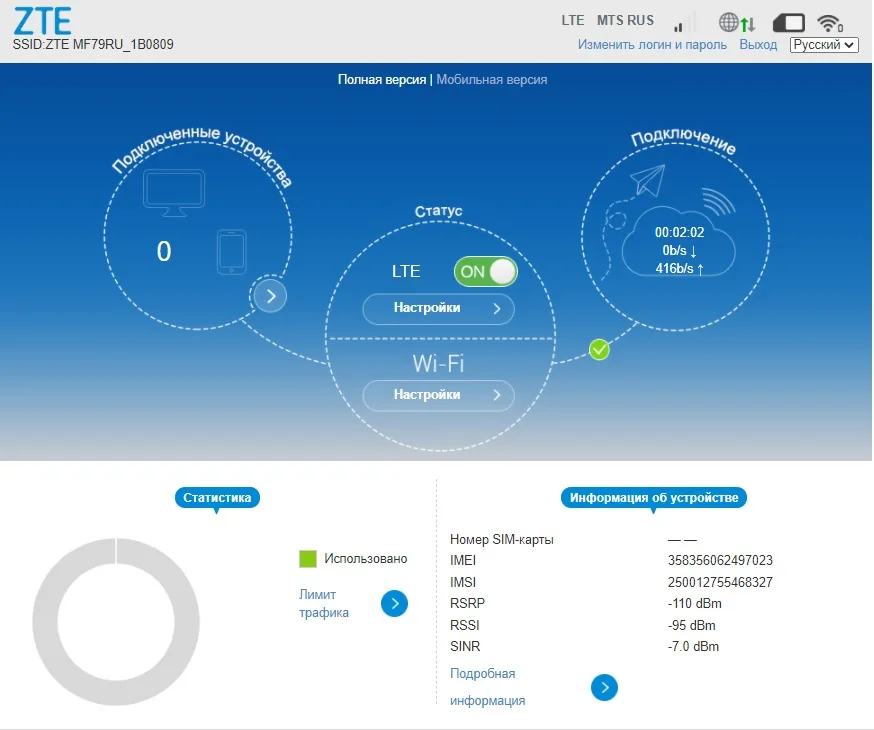Click the green Использовано color swatch
The image size is (874, 730).
tap(308, 559)
